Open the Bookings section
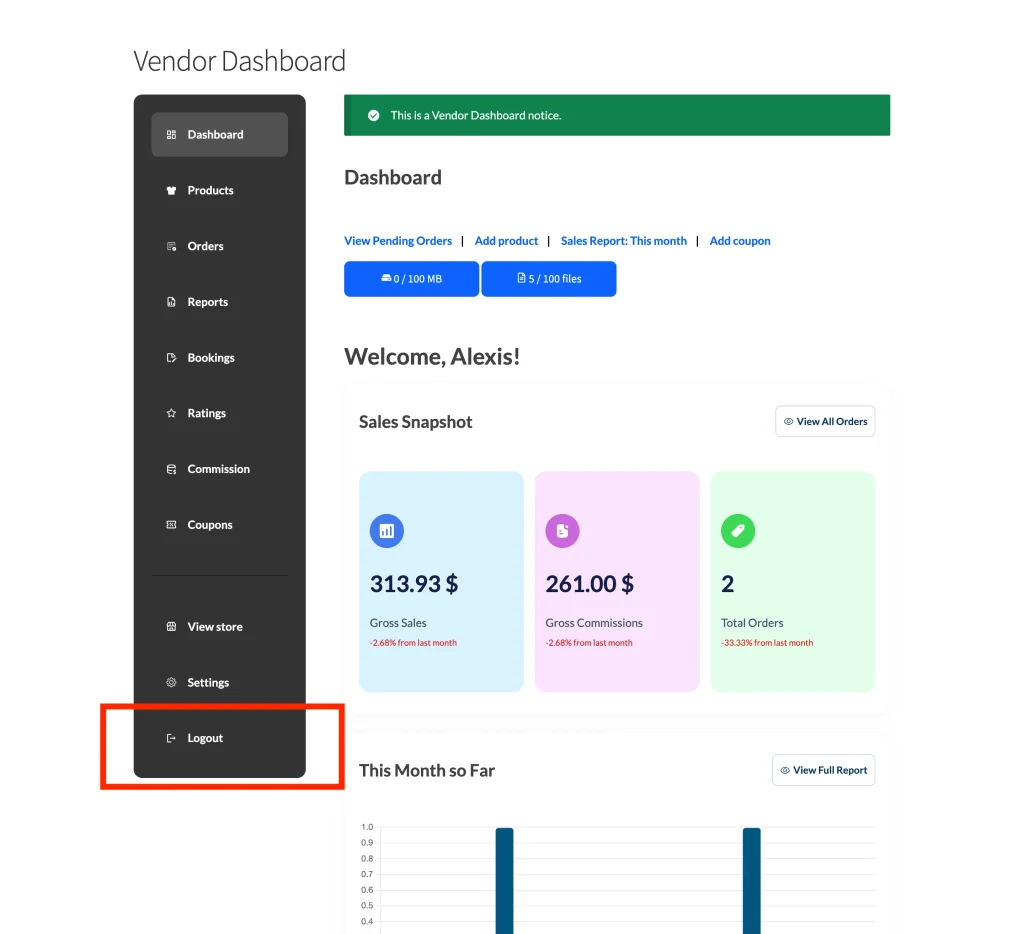 point(219,358)
